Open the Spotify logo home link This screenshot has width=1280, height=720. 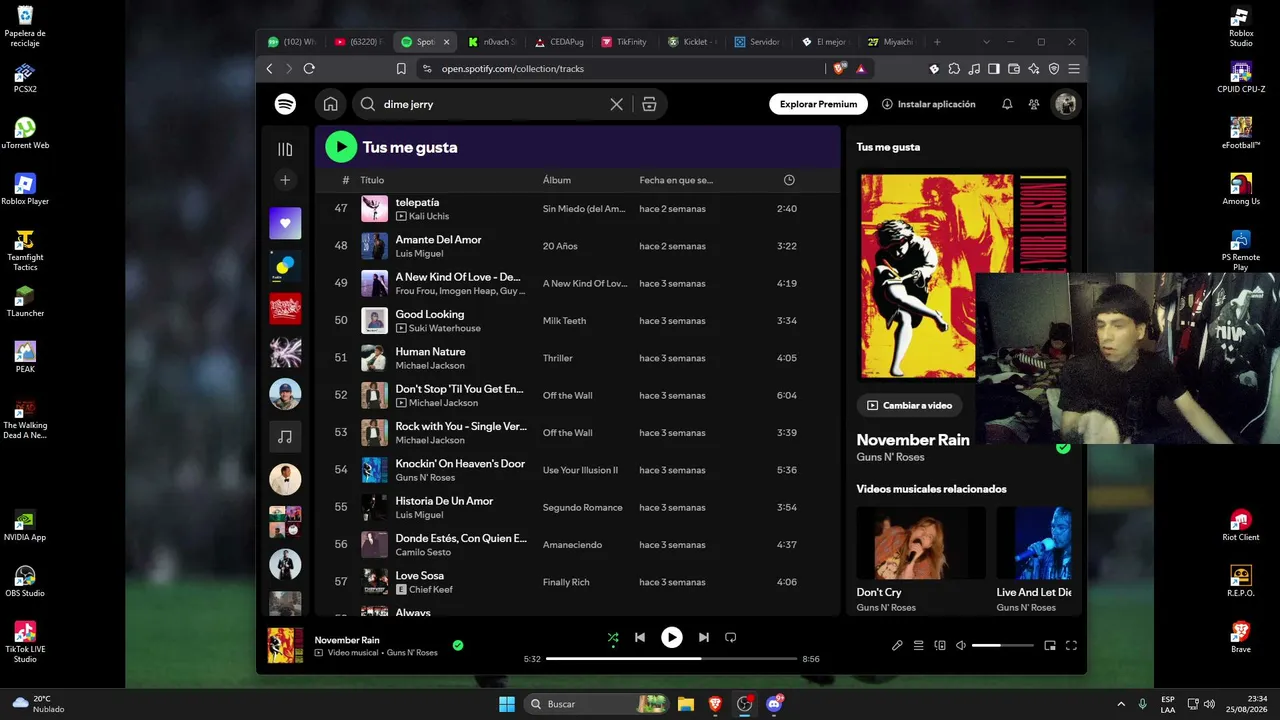(285, 104)
